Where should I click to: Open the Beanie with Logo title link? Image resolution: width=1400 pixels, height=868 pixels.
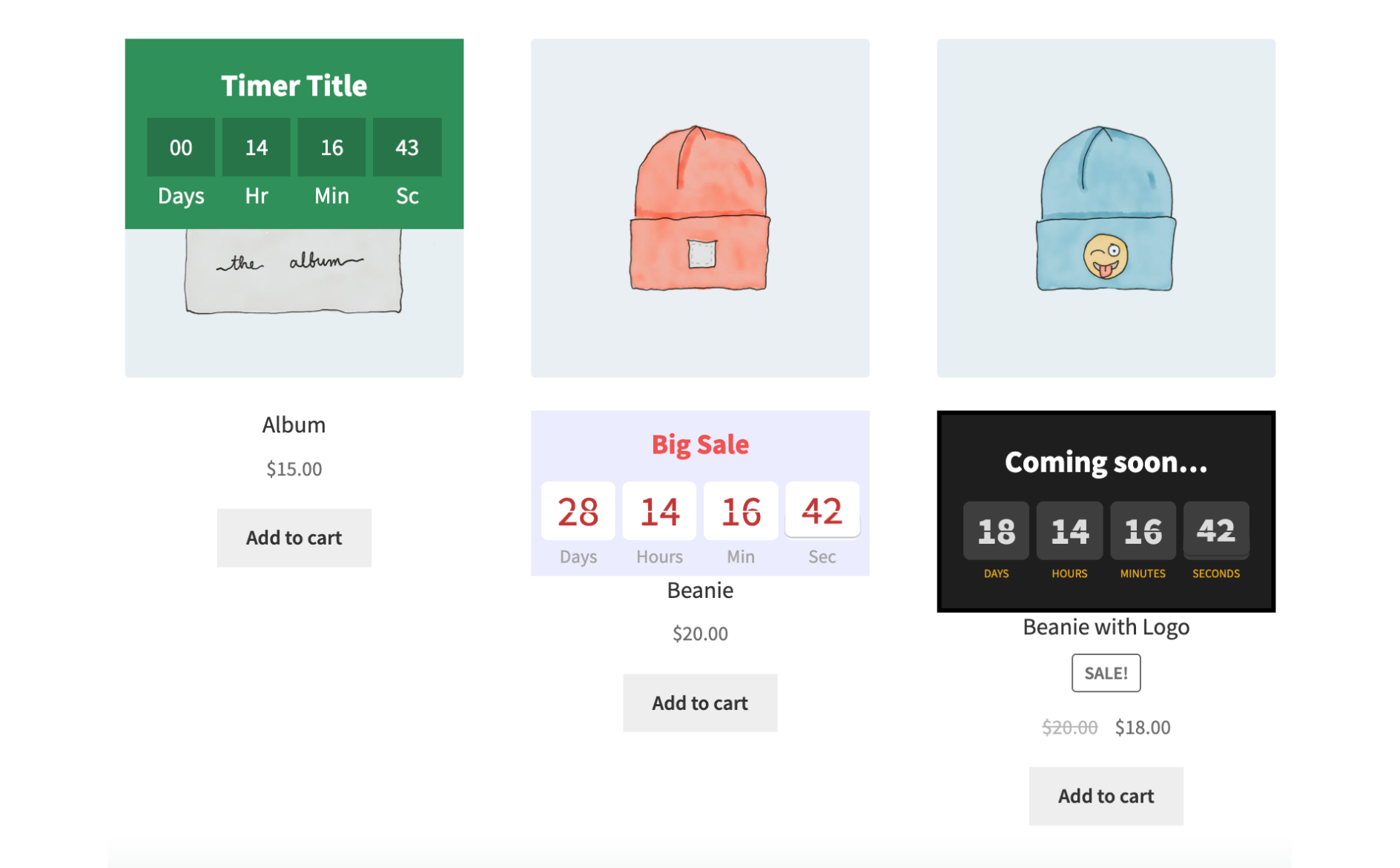pos(1105,627)
